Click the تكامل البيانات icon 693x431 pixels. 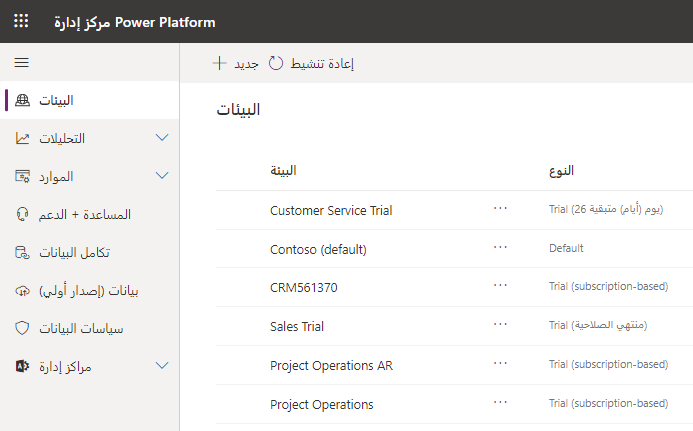point(23,252)
